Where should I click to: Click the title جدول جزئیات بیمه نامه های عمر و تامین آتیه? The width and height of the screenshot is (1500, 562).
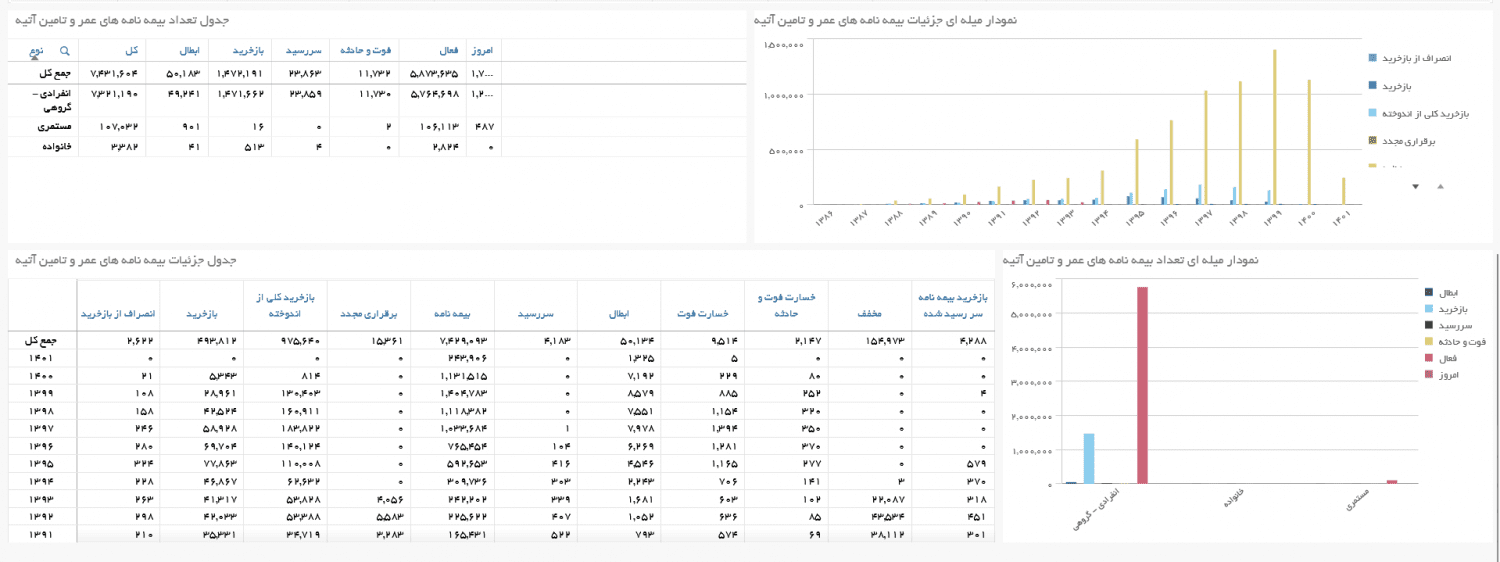pos(126,260)
